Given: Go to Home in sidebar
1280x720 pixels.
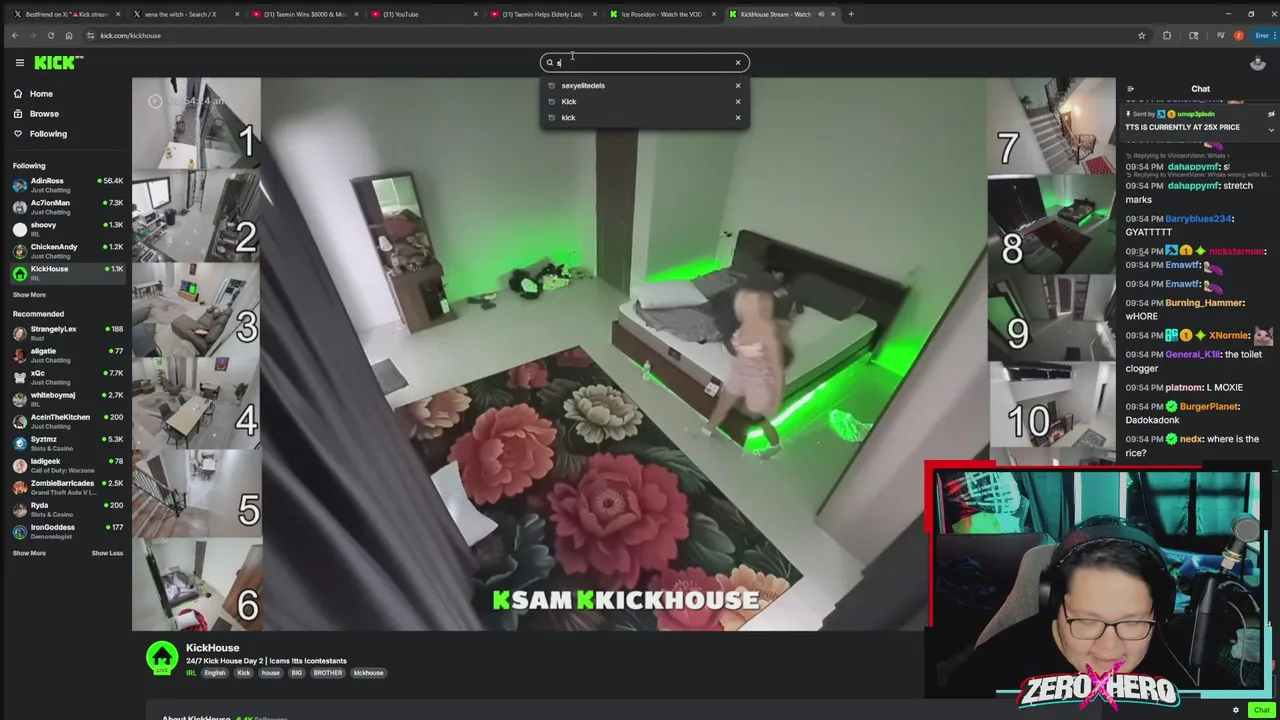Looking at the screenshot, I should click(x=41, y=93).
